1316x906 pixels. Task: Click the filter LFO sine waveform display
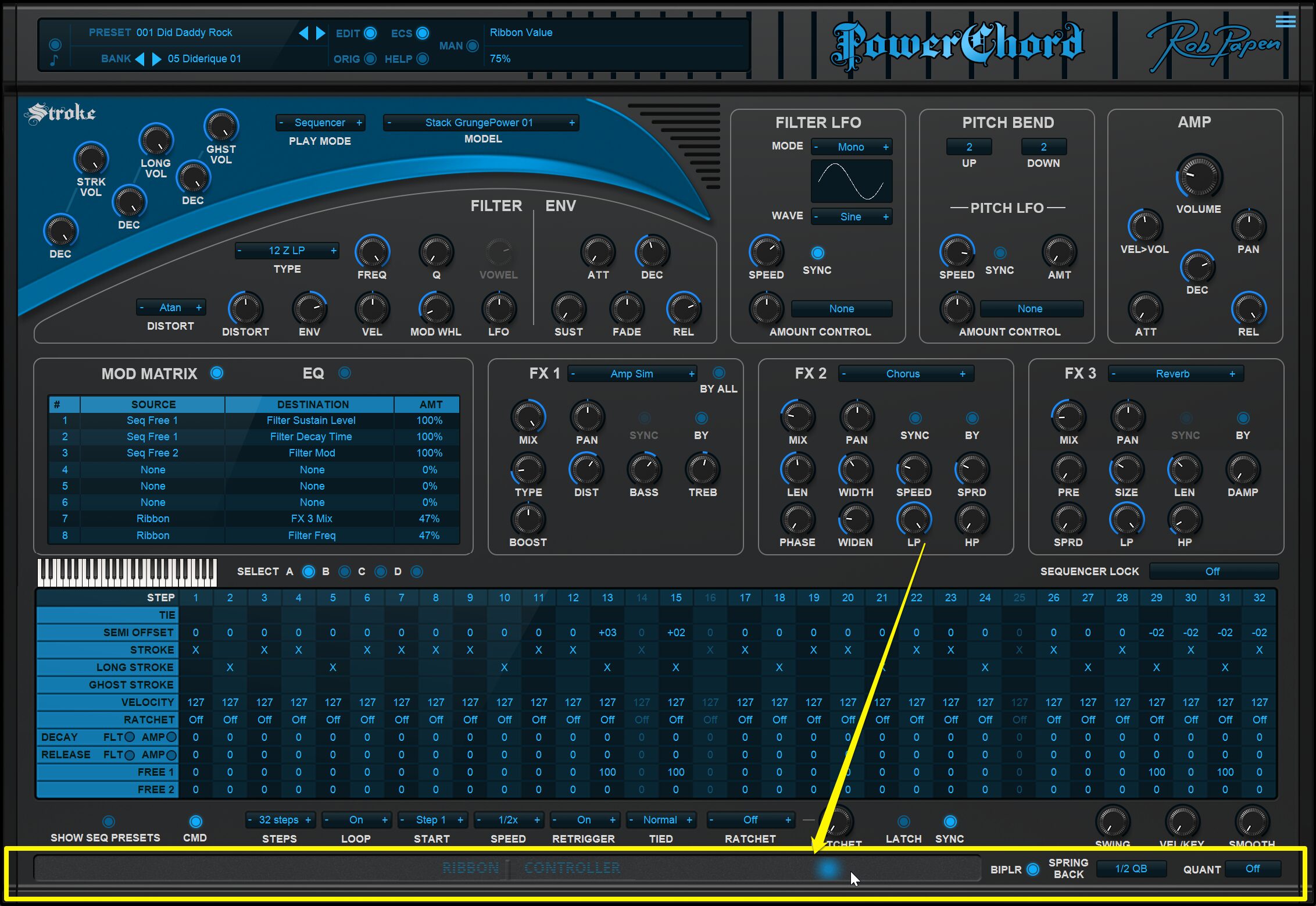coord(851,181)
